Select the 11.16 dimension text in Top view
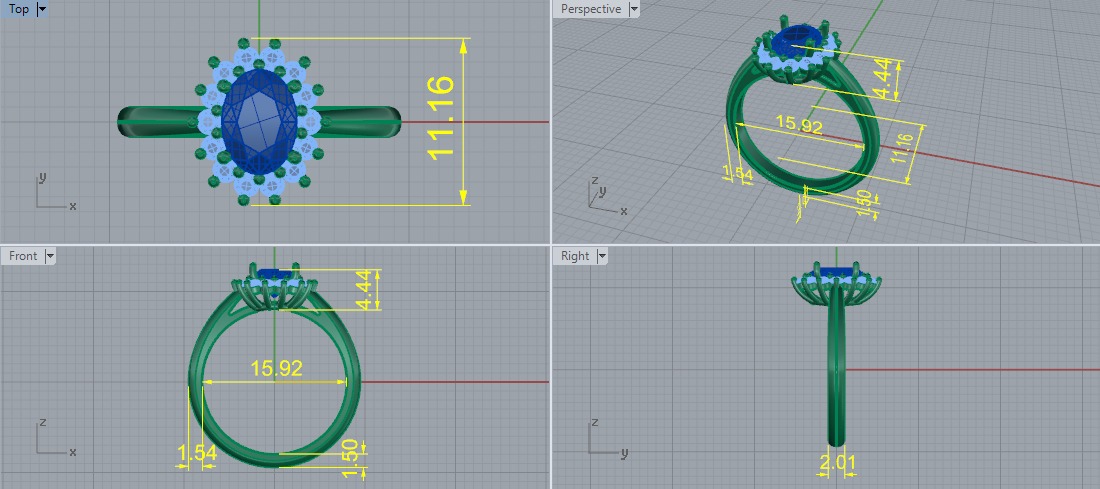Screen dimensions: 1100x489 pyautogui.click(x=441, y=118)
